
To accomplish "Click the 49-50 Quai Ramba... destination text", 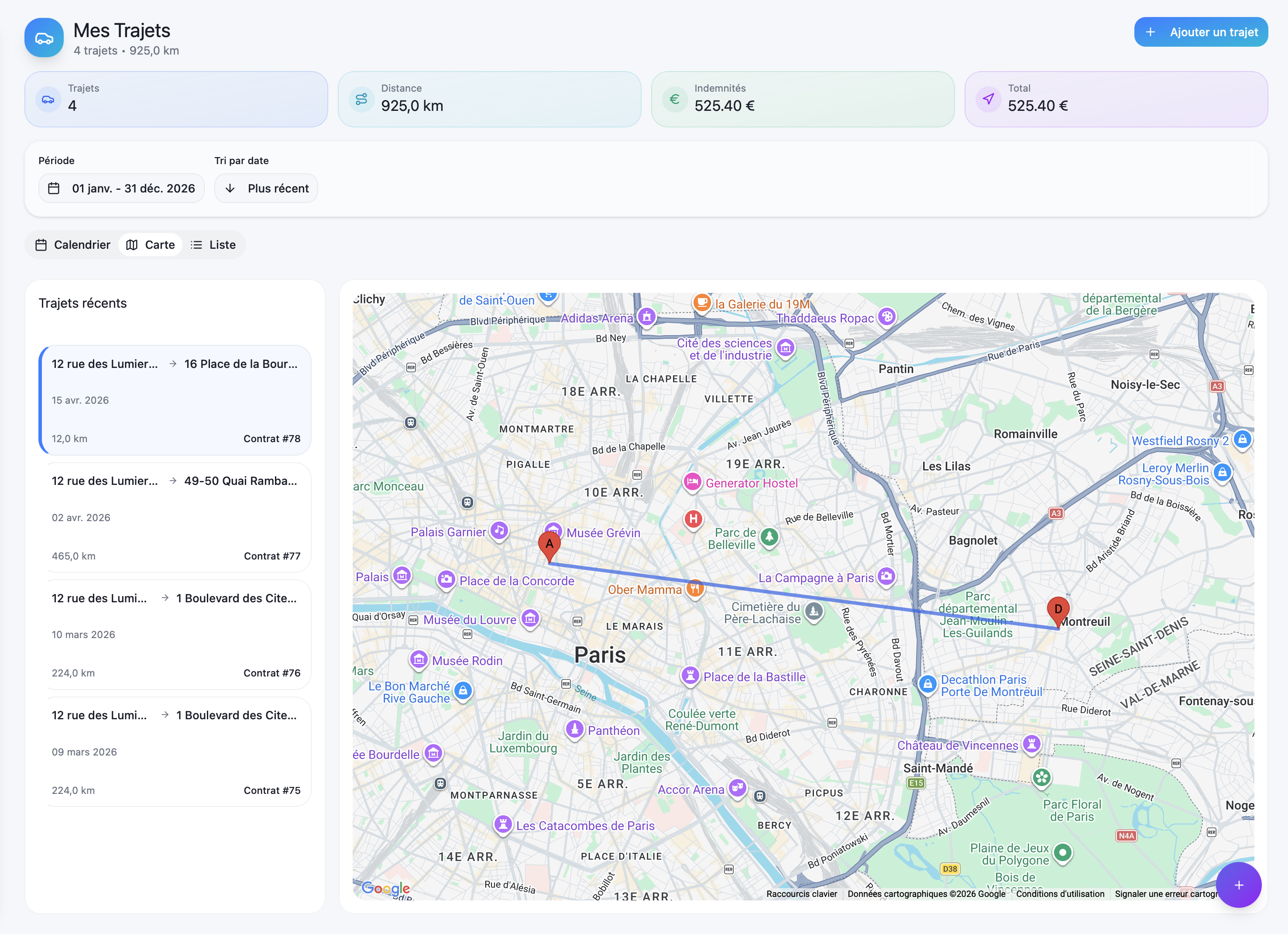I will (241, 481).
